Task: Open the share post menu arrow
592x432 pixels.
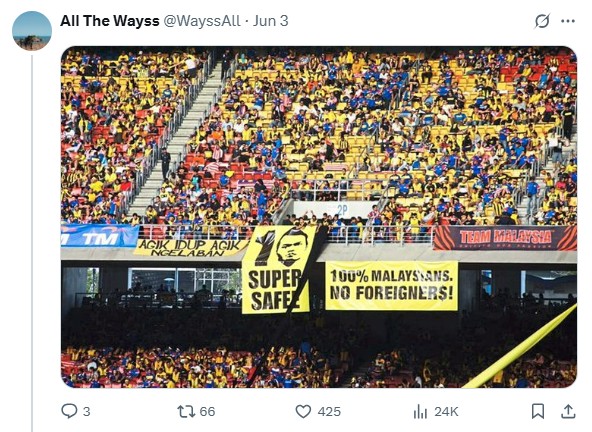Action: tap(568, 411)
